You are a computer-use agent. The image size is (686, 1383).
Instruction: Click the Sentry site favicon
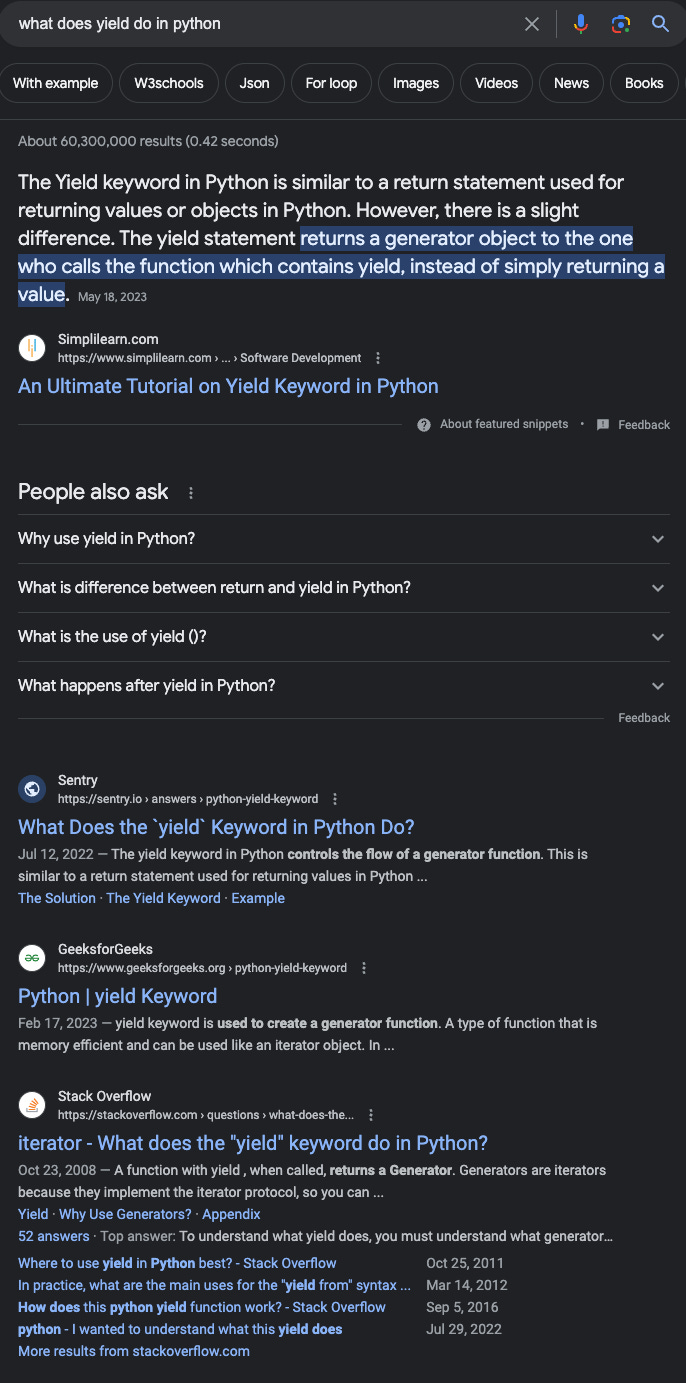click(31, 788)
